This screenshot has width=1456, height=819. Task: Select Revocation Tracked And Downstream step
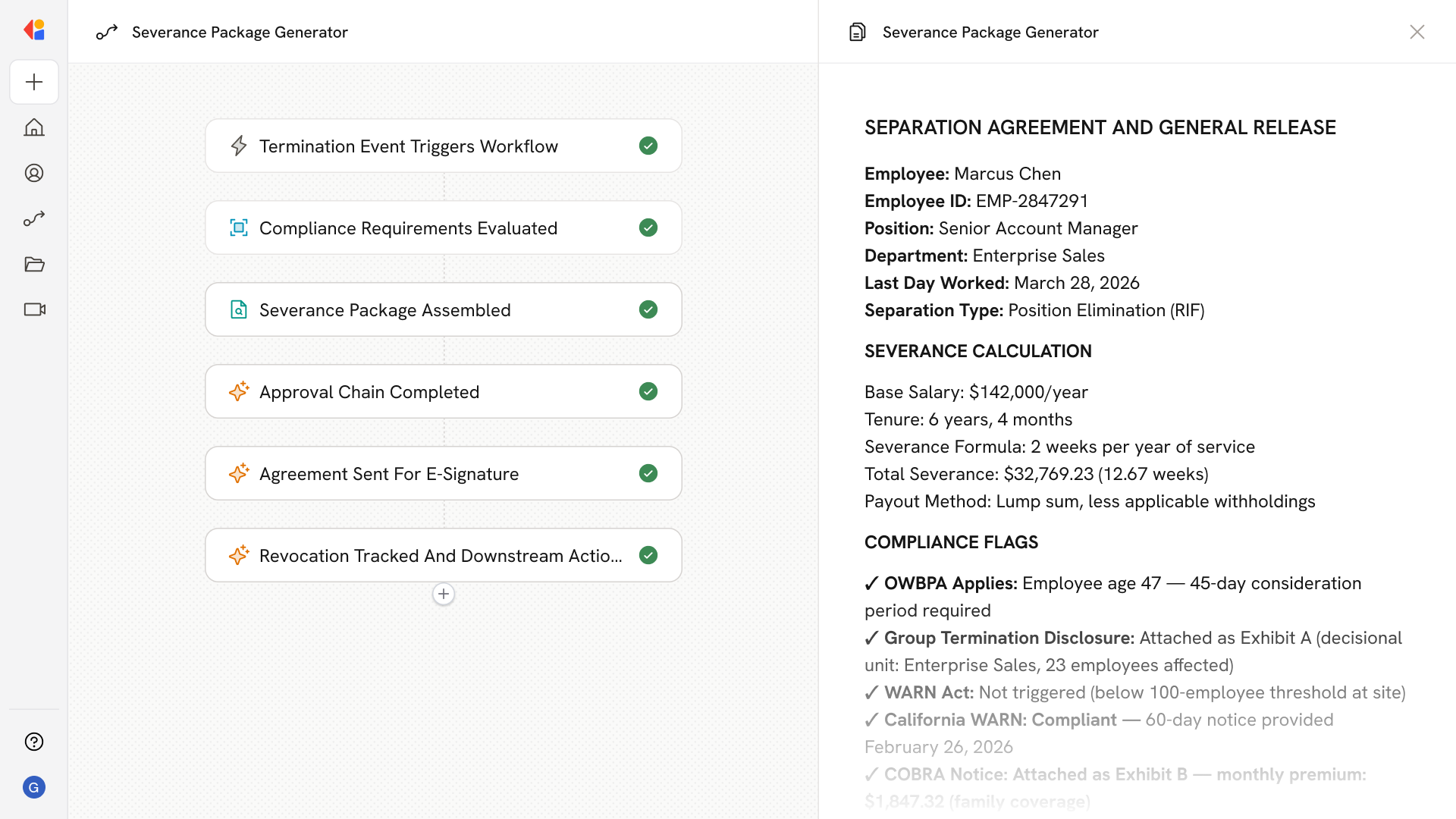pos(440,556)
